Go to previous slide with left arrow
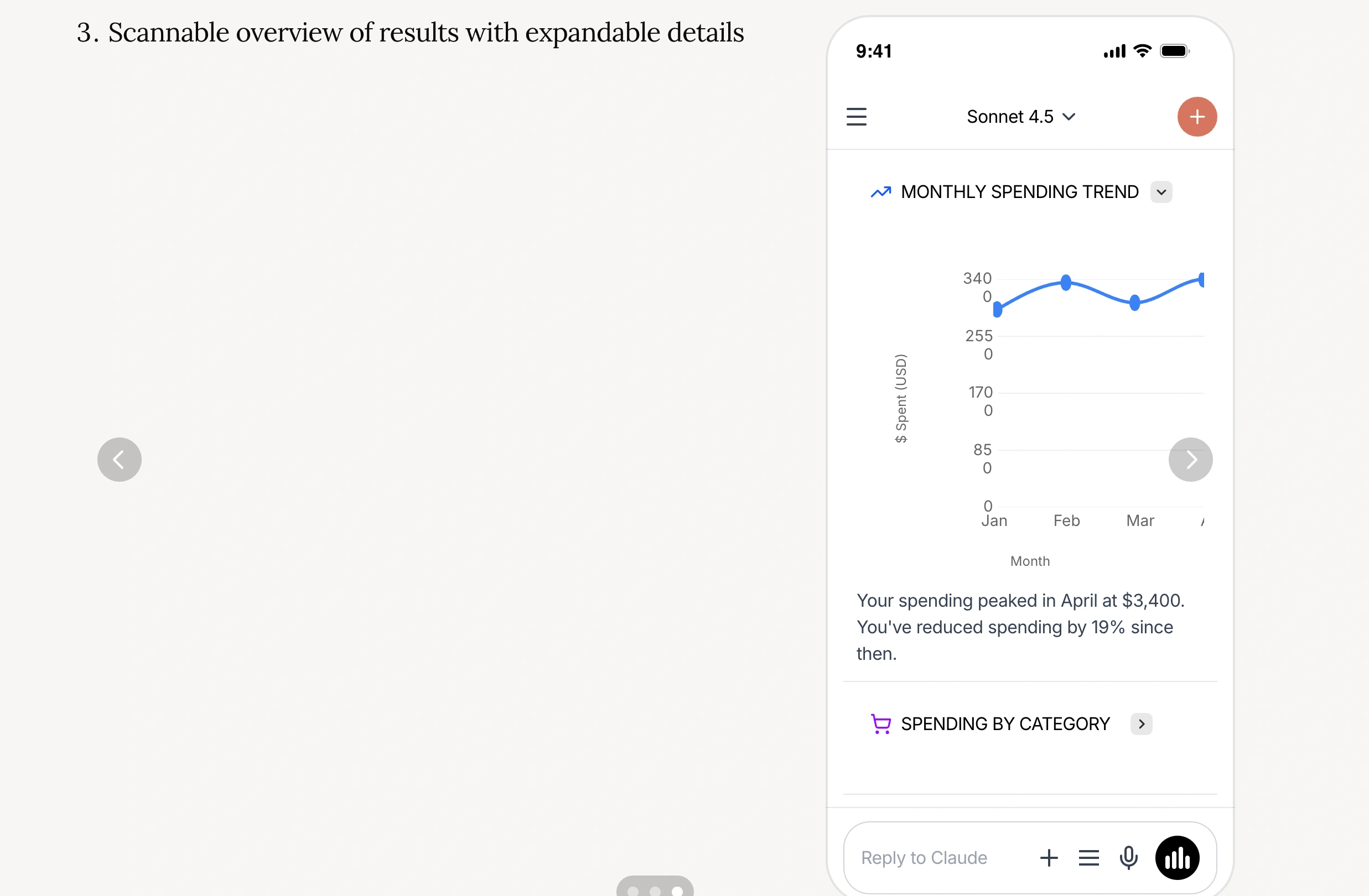The height and width of the screenshot is (896, 1369). pyautogui.click(x=119, y=460)
